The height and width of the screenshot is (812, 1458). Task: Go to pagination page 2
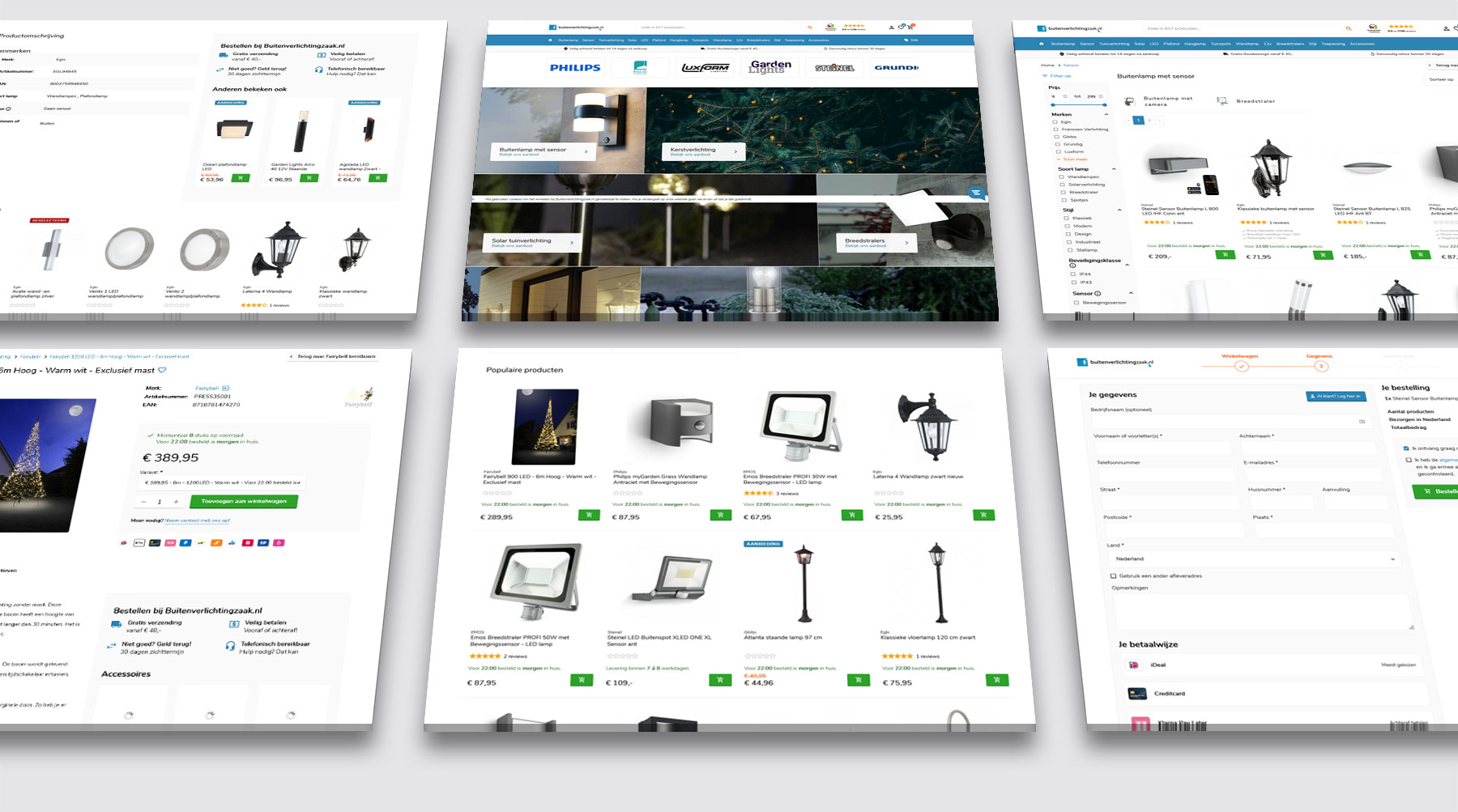[x=1149, y=120]
